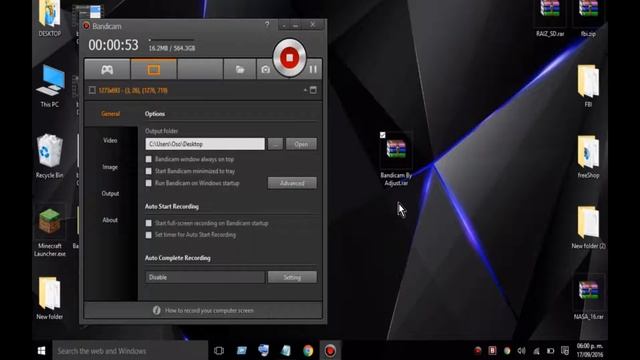The width and height of the screenshot is (640, 360).
Task: Switch to the Image tab
Action: click(110, 167)
